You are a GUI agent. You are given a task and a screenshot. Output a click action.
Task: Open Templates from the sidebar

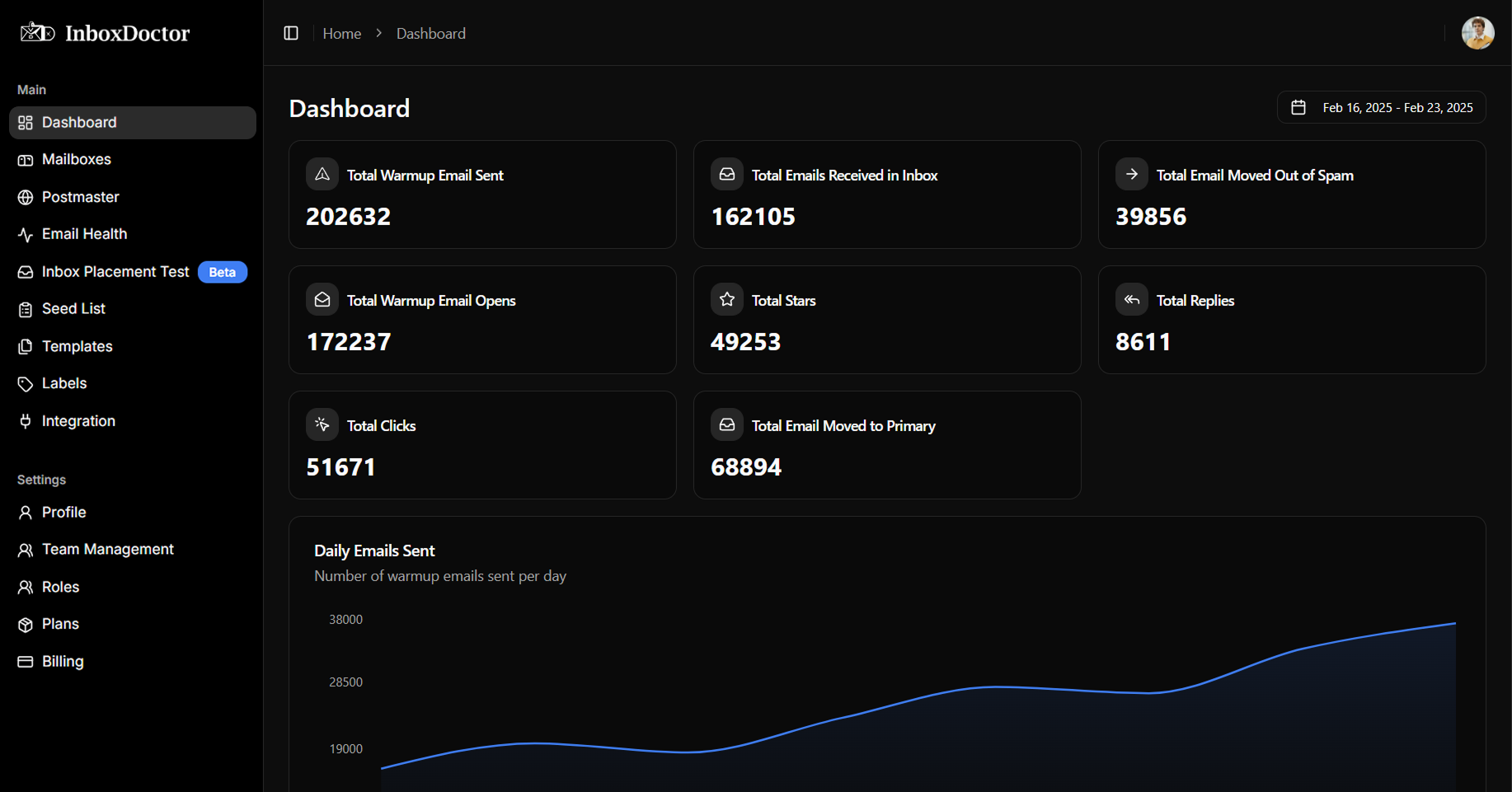[77, 346]
